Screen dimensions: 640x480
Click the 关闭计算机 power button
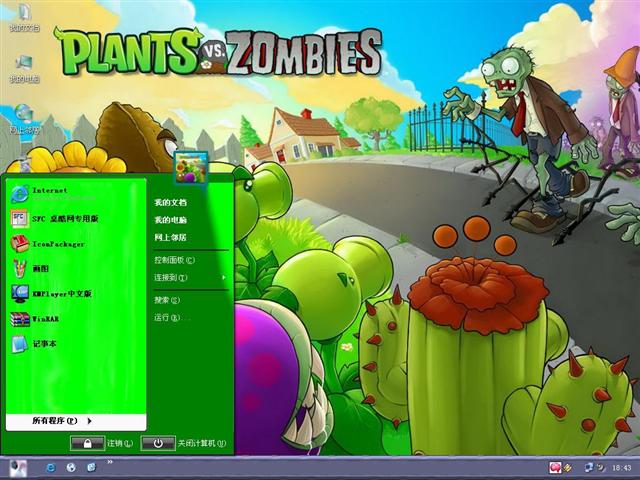158,443
